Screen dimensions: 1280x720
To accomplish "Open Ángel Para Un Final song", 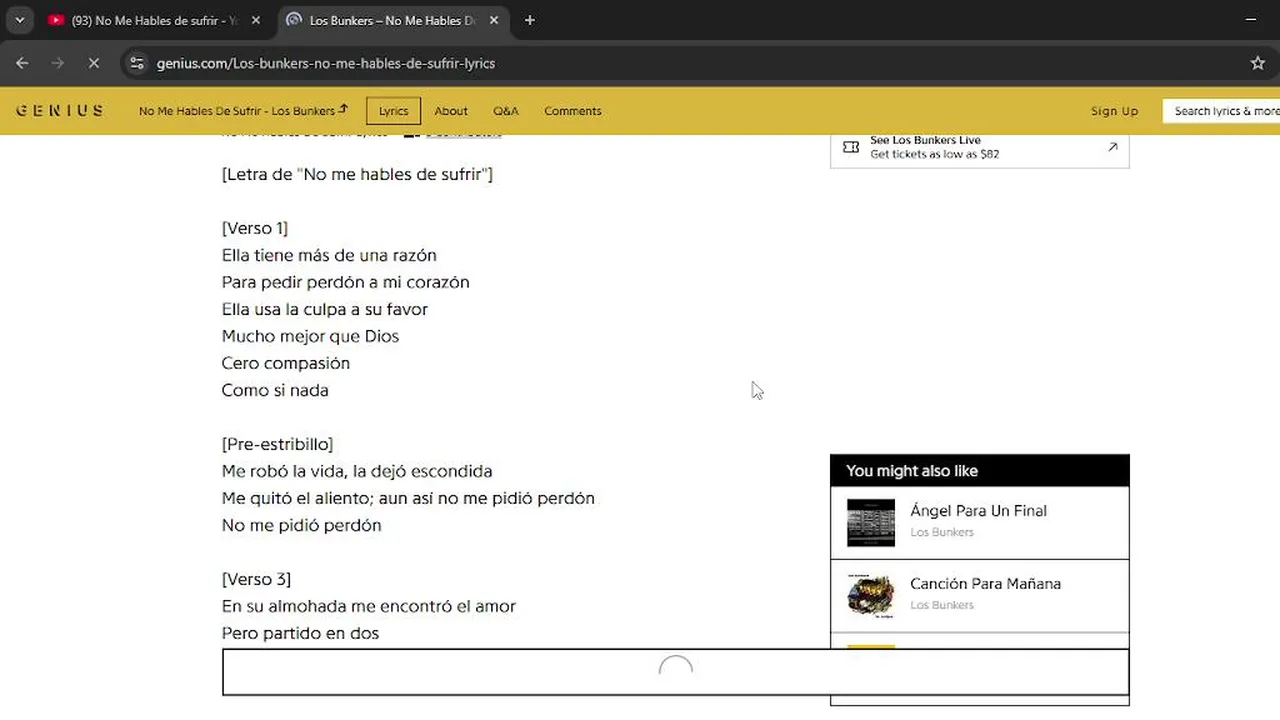I will click(x=978, y=510).
